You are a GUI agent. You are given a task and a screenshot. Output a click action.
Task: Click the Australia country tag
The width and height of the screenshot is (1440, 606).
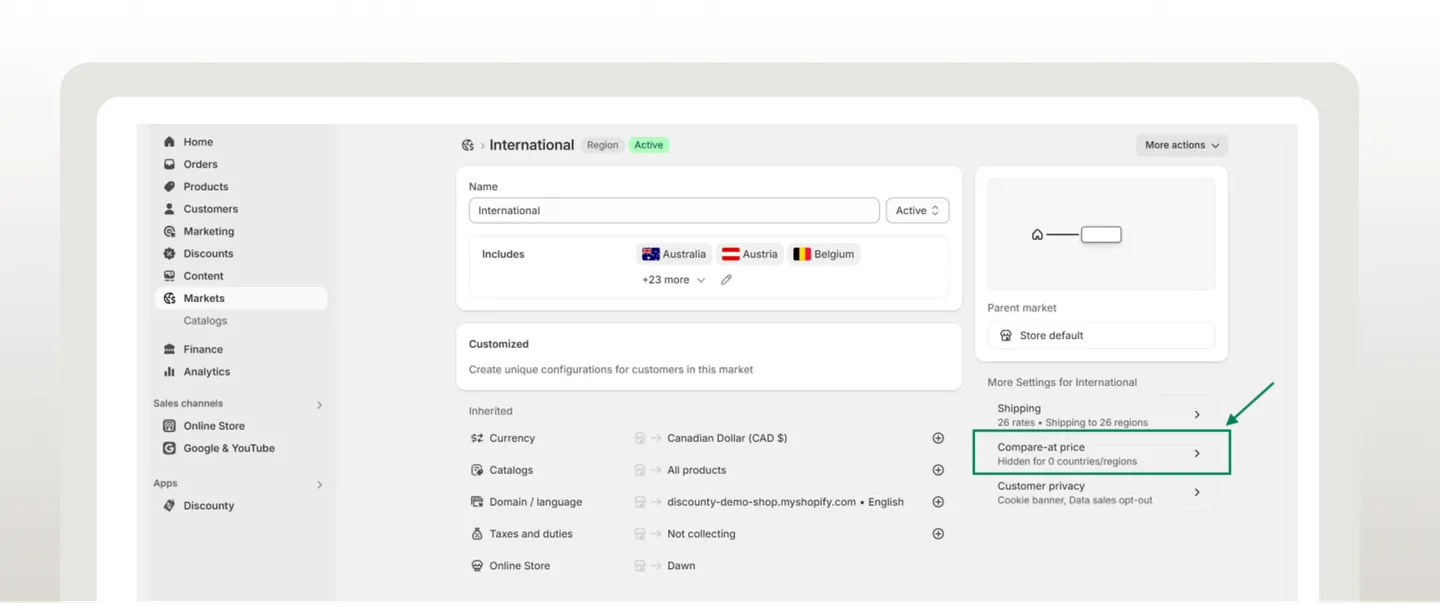pos(674,254)
